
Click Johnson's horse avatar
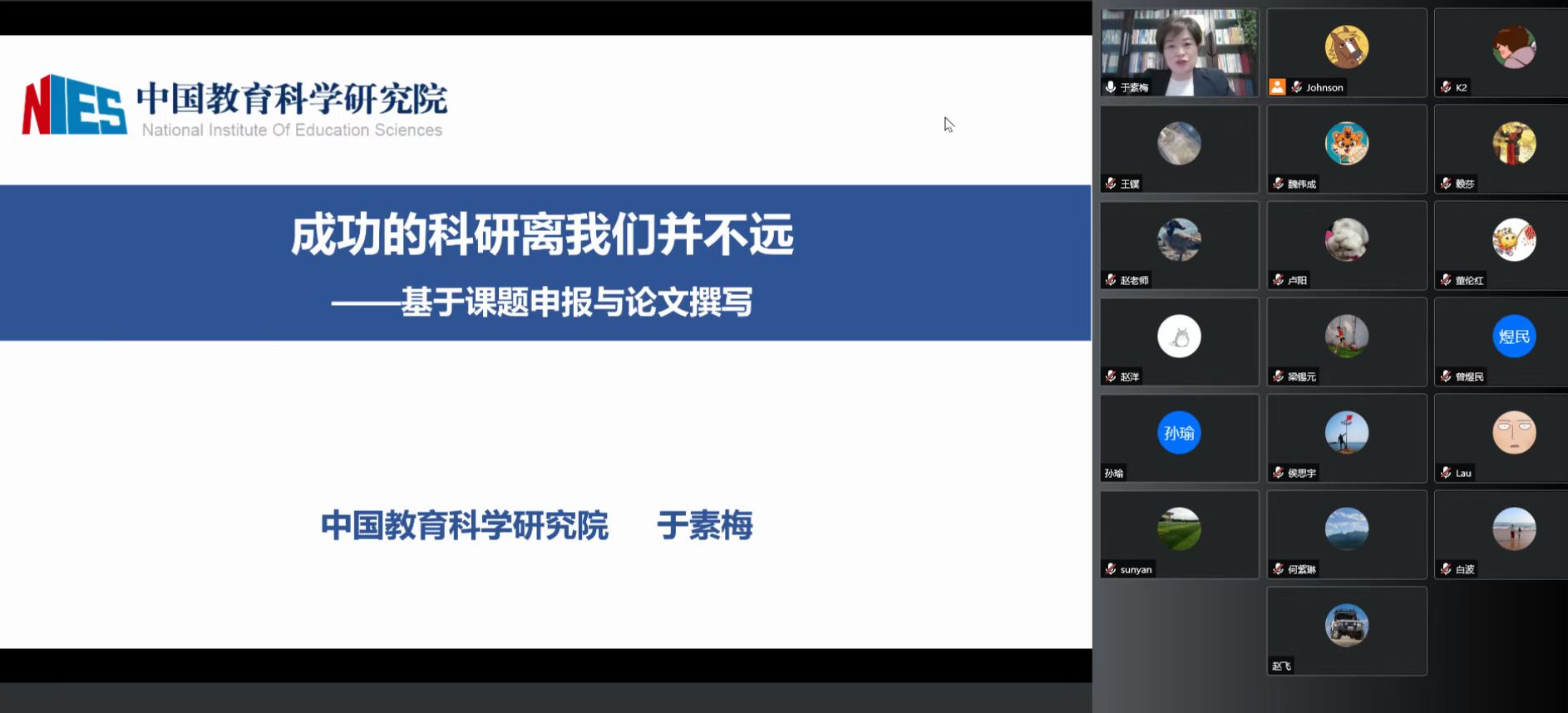(x=1346, y=47)
